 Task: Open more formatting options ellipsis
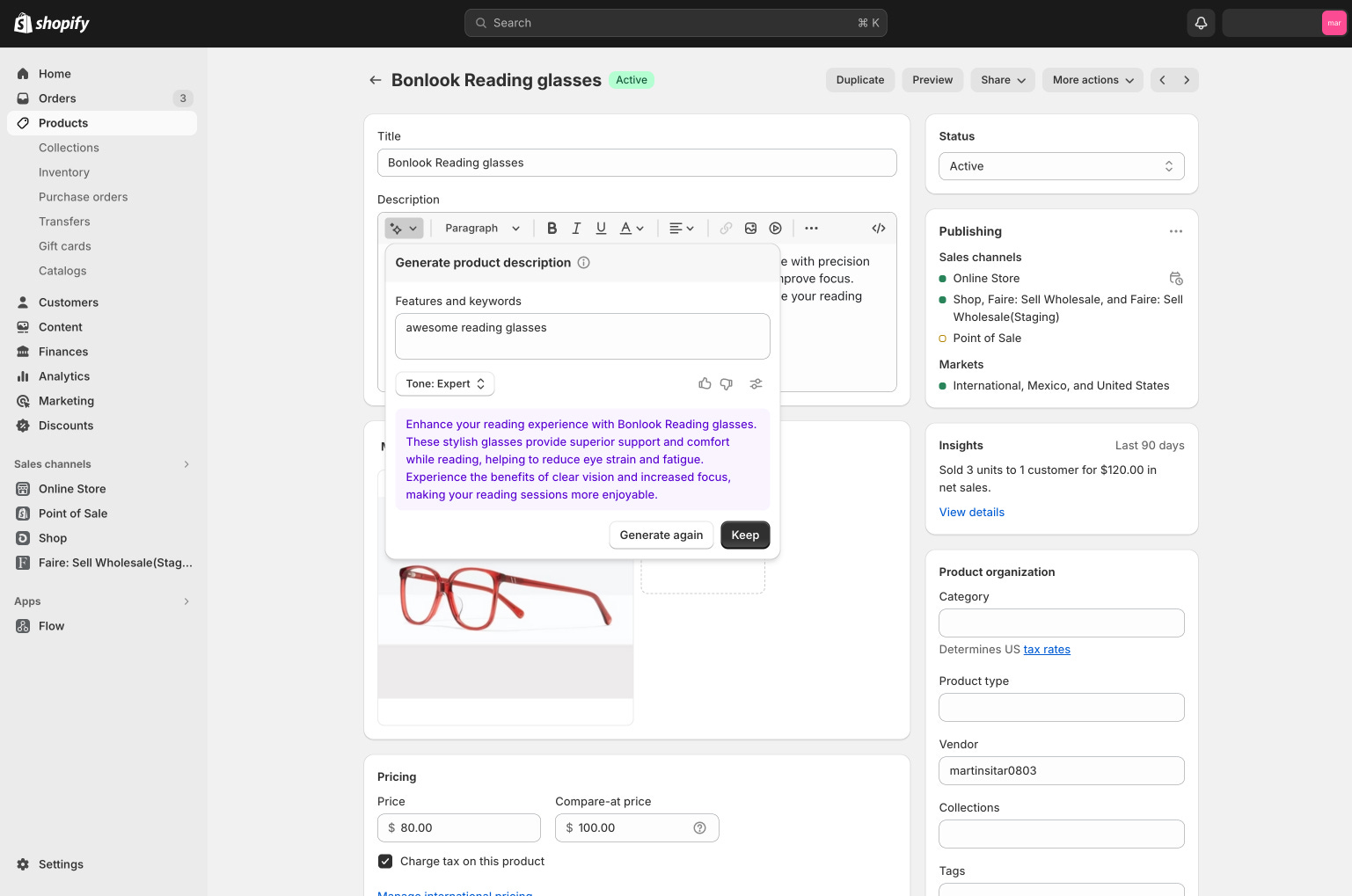coord(811,229)
